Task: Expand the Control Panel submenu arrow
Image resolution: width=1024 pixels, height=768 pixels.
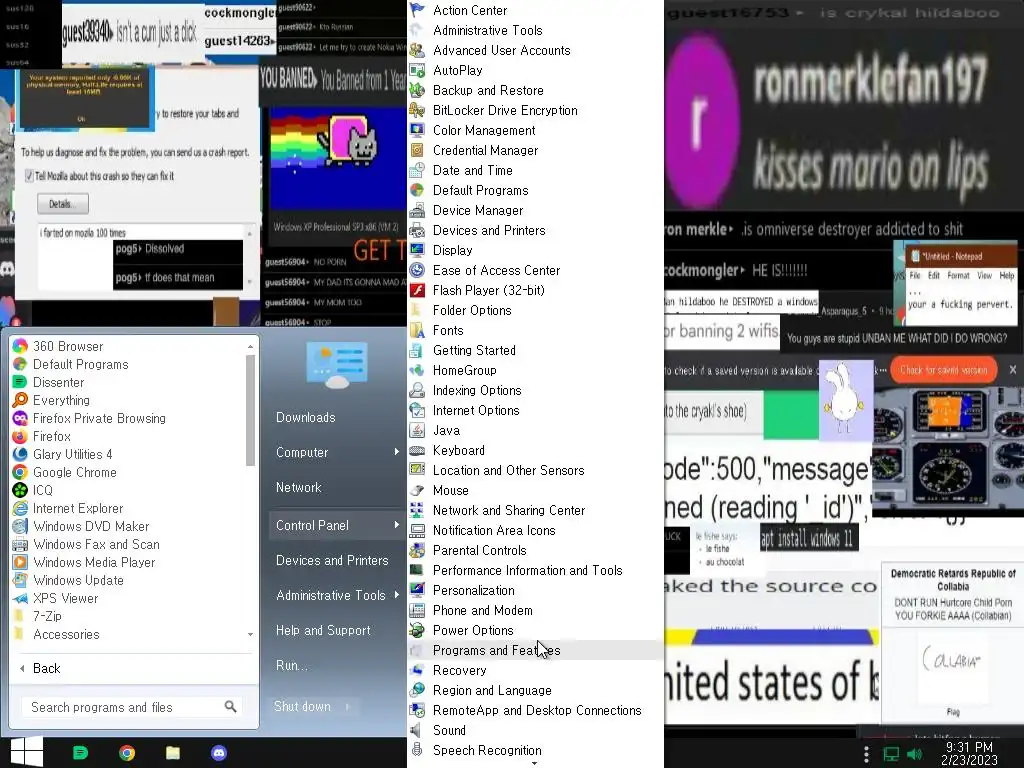Action: 396,525
